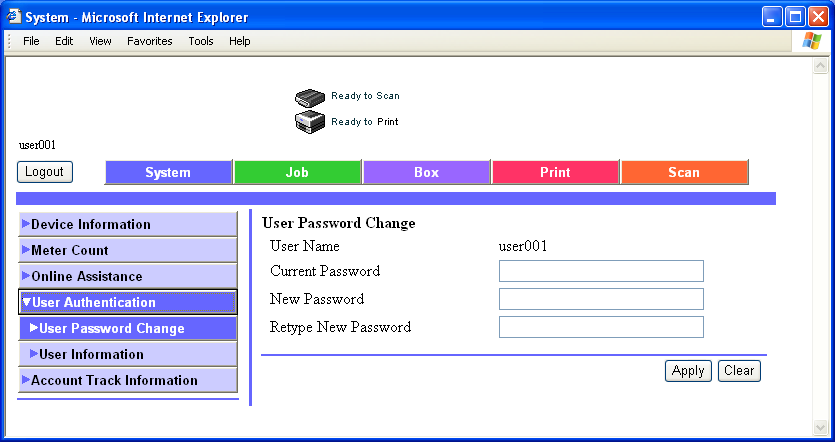Maximize the Internet Explorer window
Image resolution: width=835 pixels, height=442 pixels.
795,17
